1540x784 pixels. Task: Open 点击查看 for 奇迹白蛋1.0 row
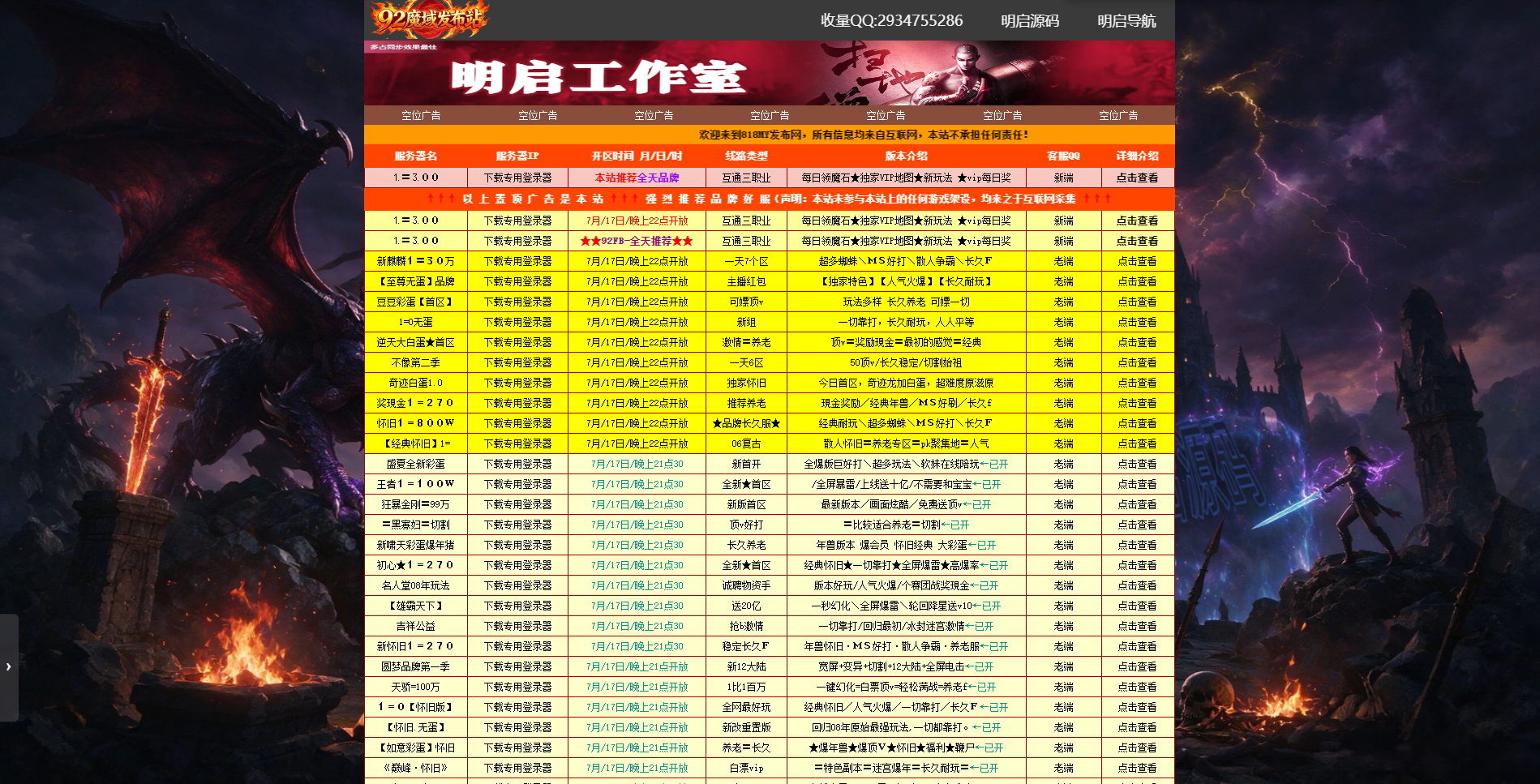(x=1137, y=383)
